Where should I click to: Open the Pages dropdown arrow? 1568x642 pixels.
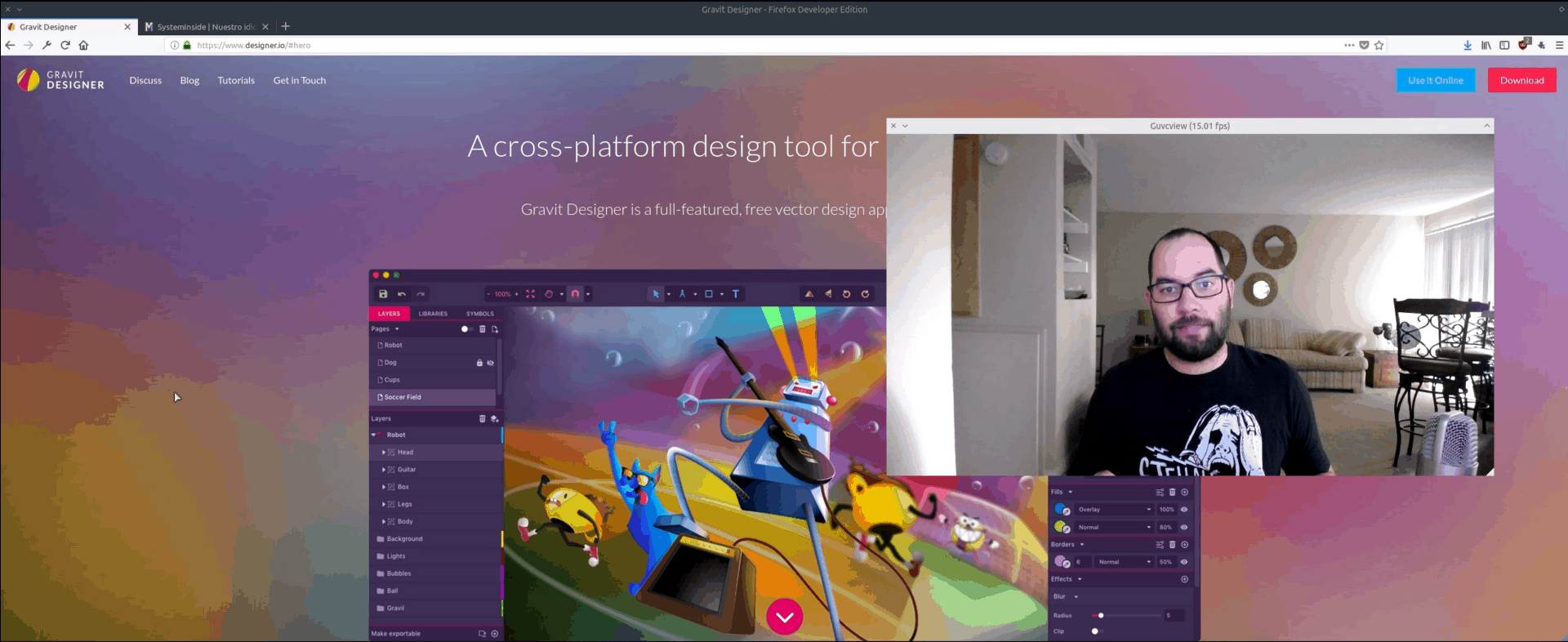point(397,329)
